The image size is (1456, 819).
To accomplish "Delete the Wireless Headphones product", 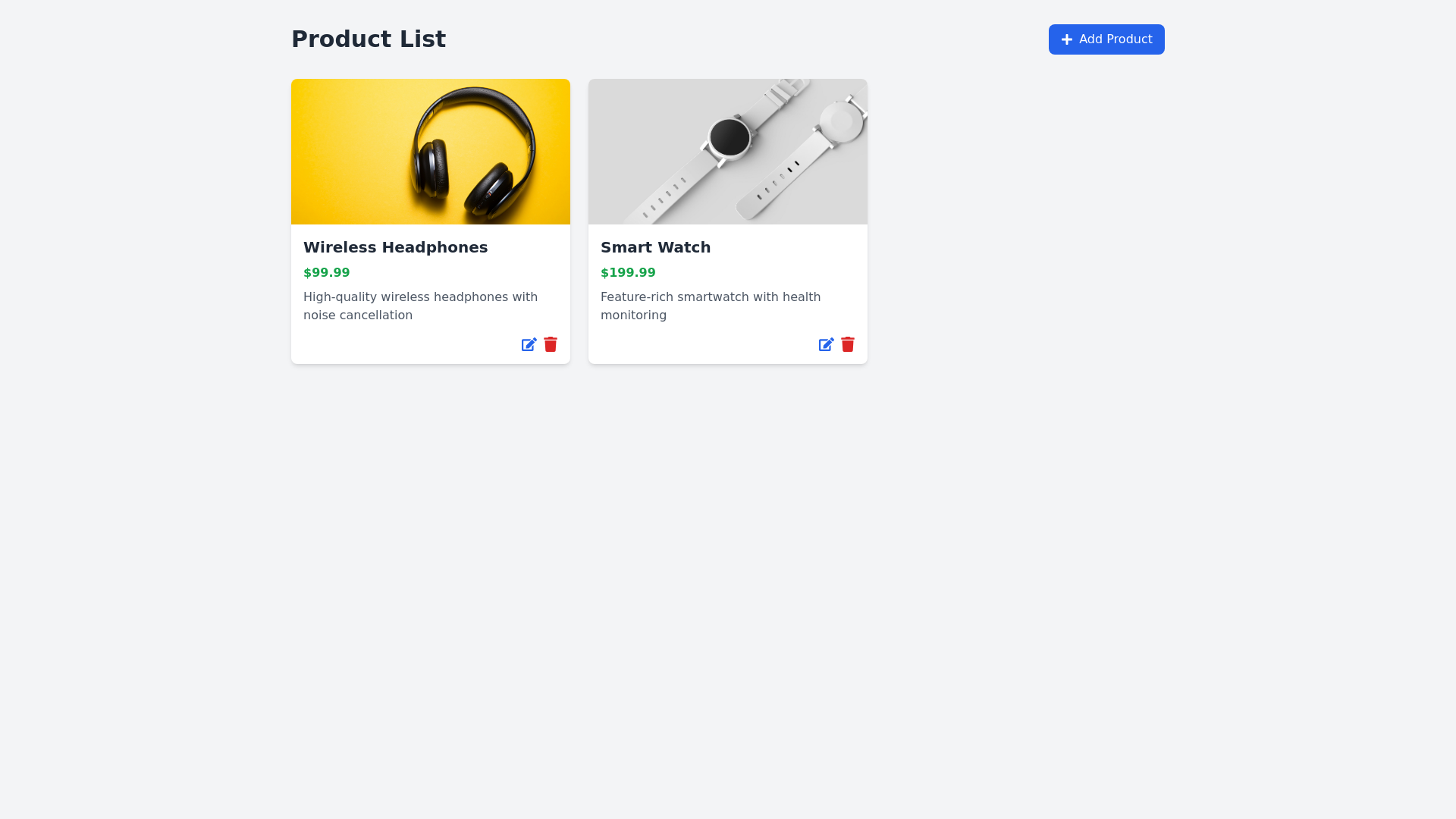I will coord(551,345).
